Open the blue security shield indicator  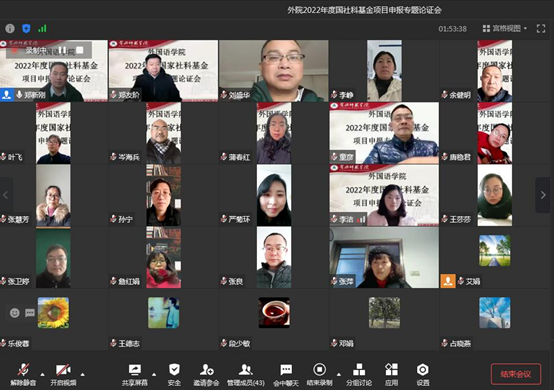(26, 28)
